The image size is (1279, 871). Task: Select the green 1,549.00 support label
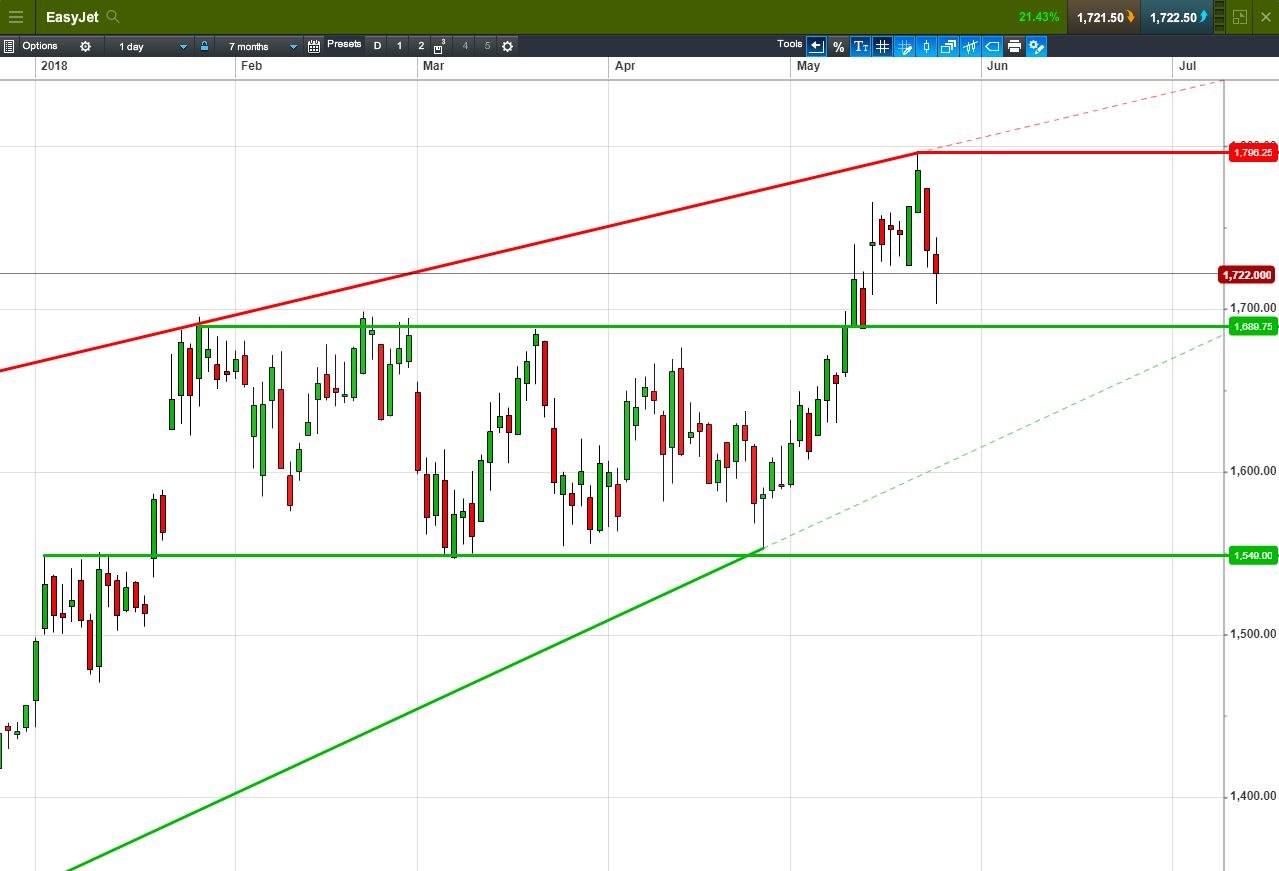[x=1253, y=555]
